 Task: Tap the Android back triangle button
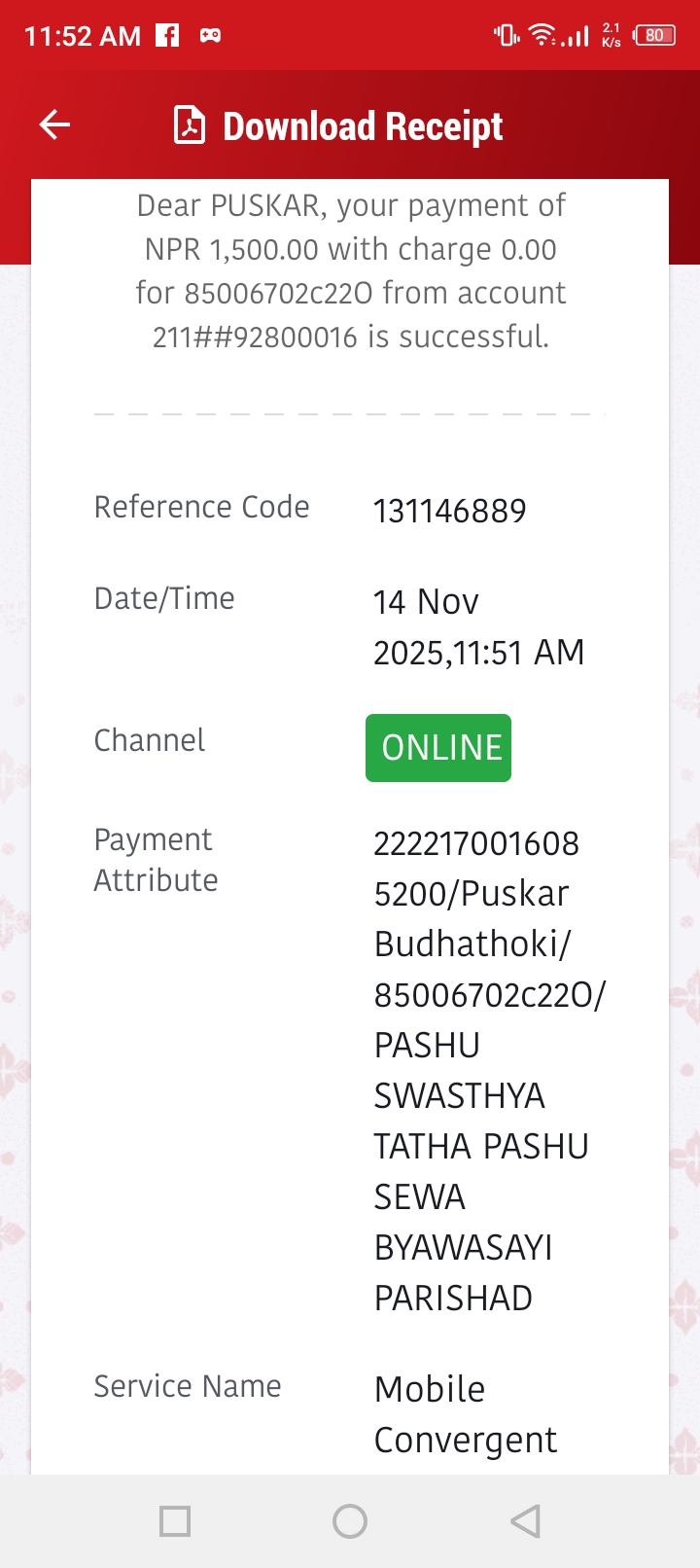(525, 1521)
